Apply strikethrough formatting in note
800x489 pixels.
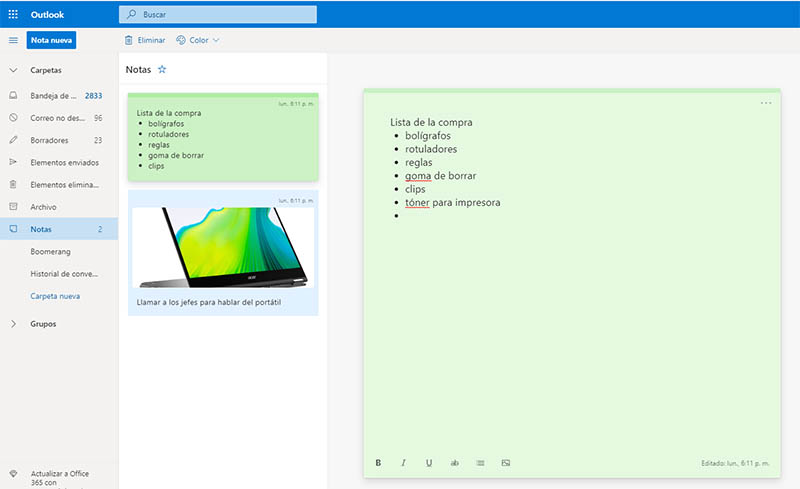point(454,463)
